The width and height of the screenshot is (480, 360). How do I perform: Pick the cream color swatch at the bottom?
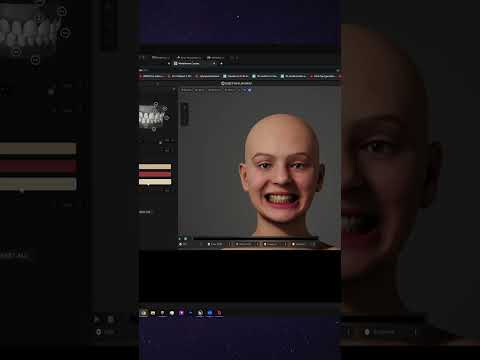tap(155, 182)
